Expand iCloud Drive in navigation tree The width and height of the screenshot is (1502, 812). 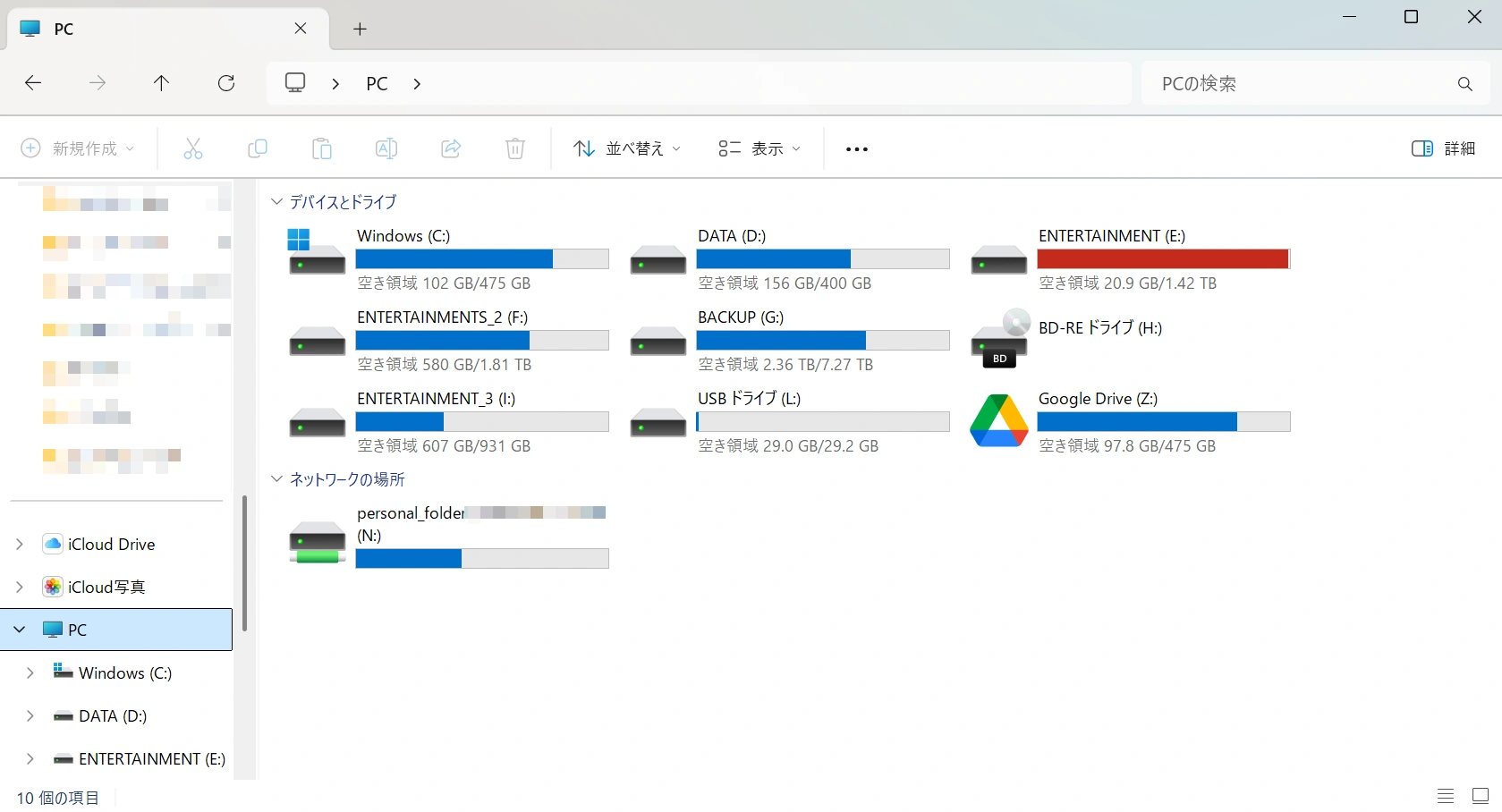20,545
